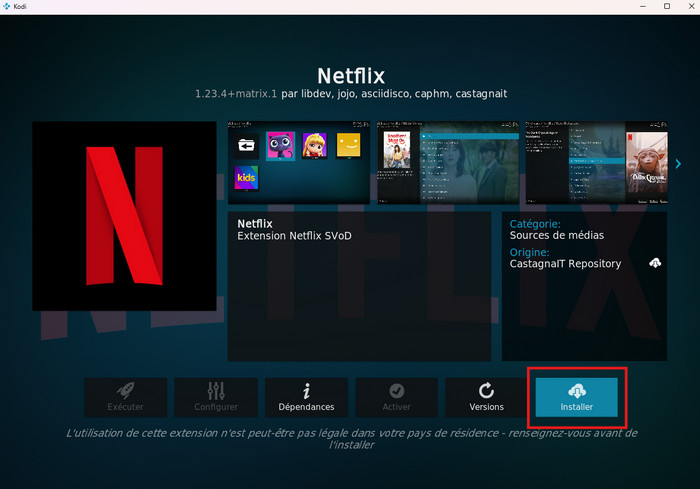The image size is (700, 489).
Task: Click the greyed-out Configurer sliders button
Action: (216, 397)
